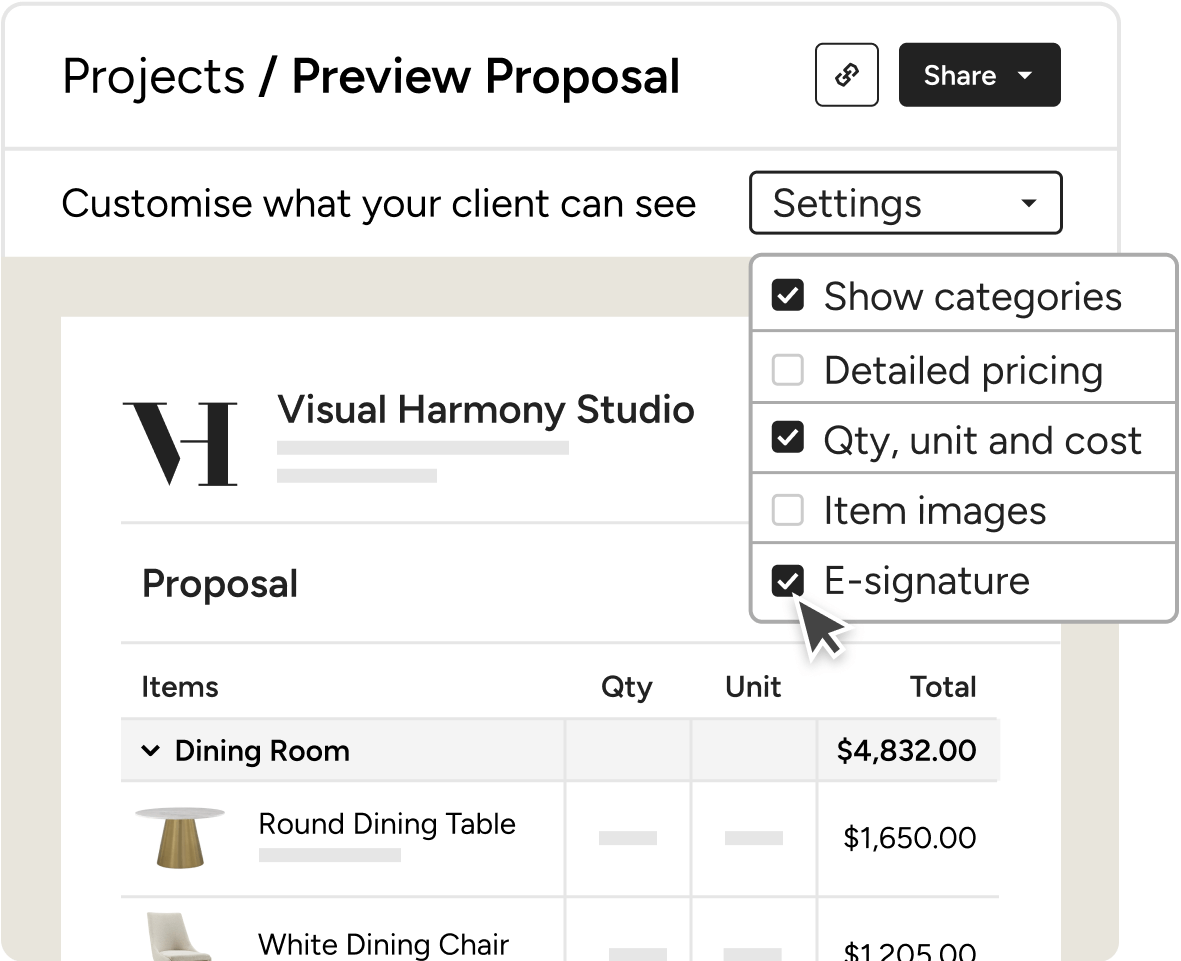Enable the Item images checkbox
Screen dimensions: 1181x961
pyautogui.click(x=788, y=510)
